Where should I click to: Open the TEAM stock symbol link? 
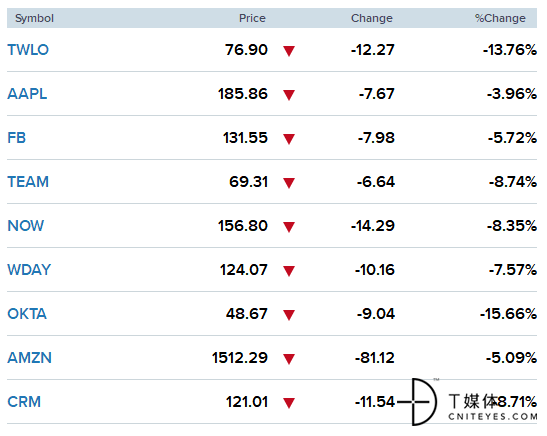tap(28, 182)
